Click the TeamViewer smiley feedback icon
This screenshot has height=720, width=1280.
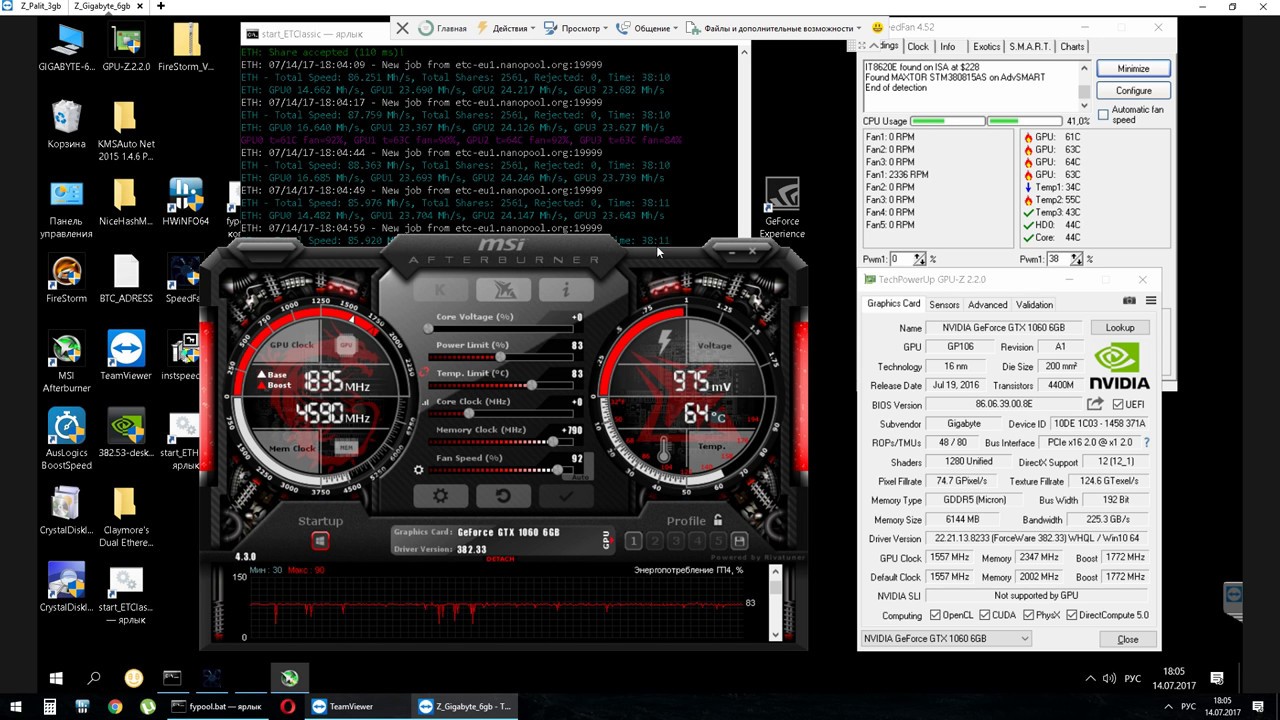(x=877, y=28)
